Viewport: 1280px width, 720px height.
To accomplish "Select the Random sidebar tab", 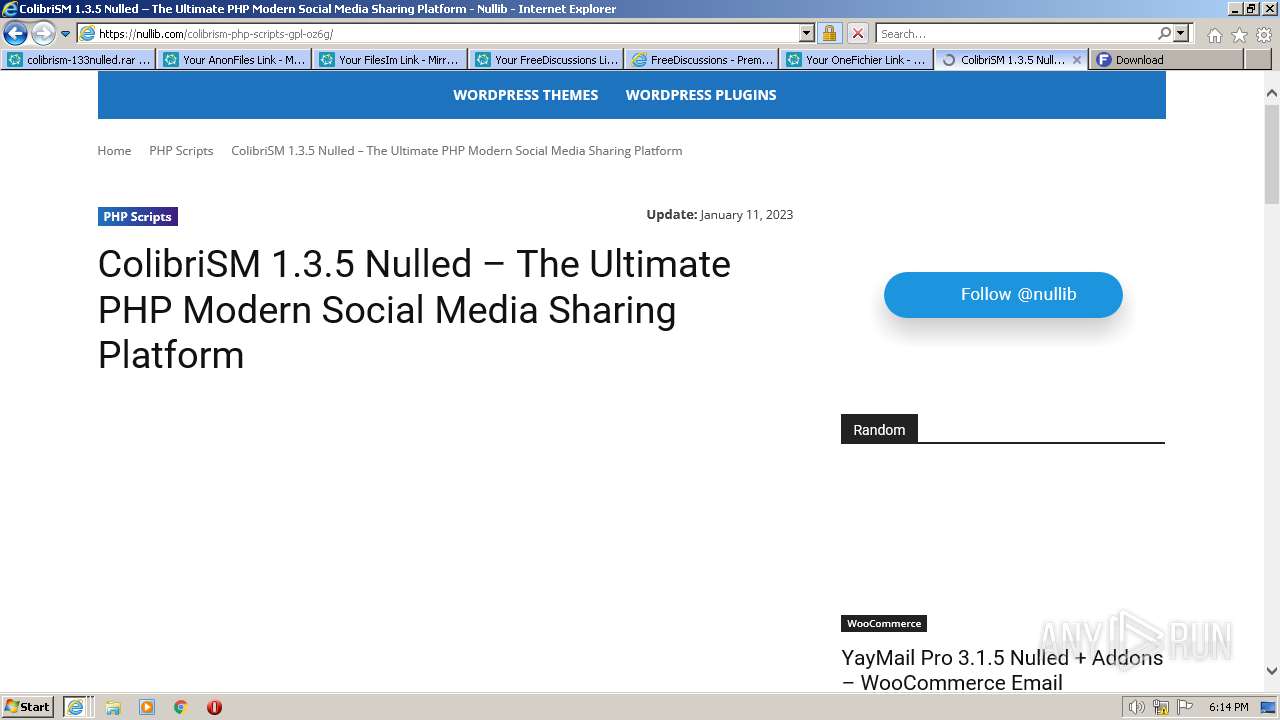I will 879,430.
